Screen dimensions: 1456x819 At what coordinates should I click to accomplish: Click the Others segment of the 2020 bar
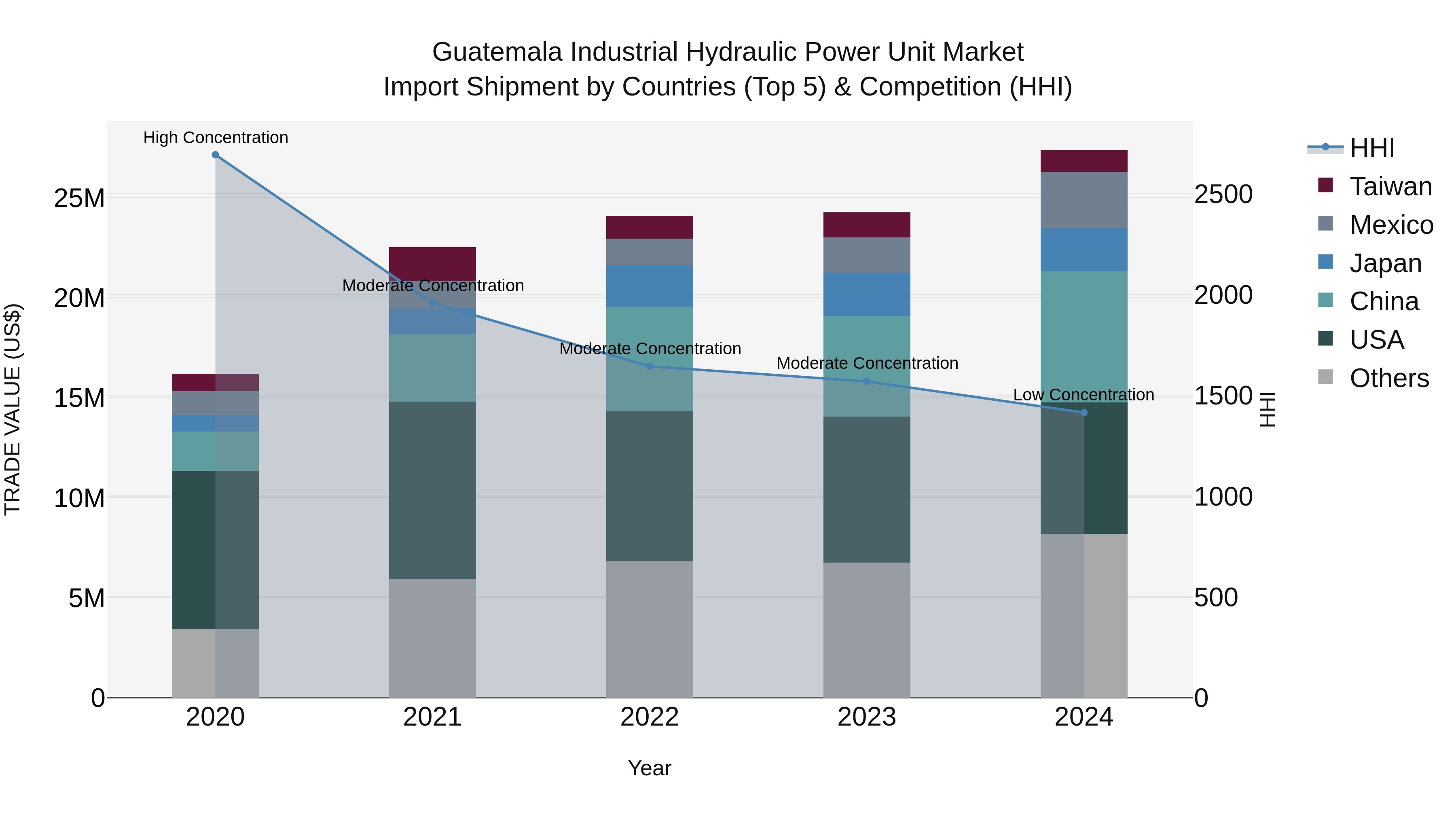click(215, 663)
